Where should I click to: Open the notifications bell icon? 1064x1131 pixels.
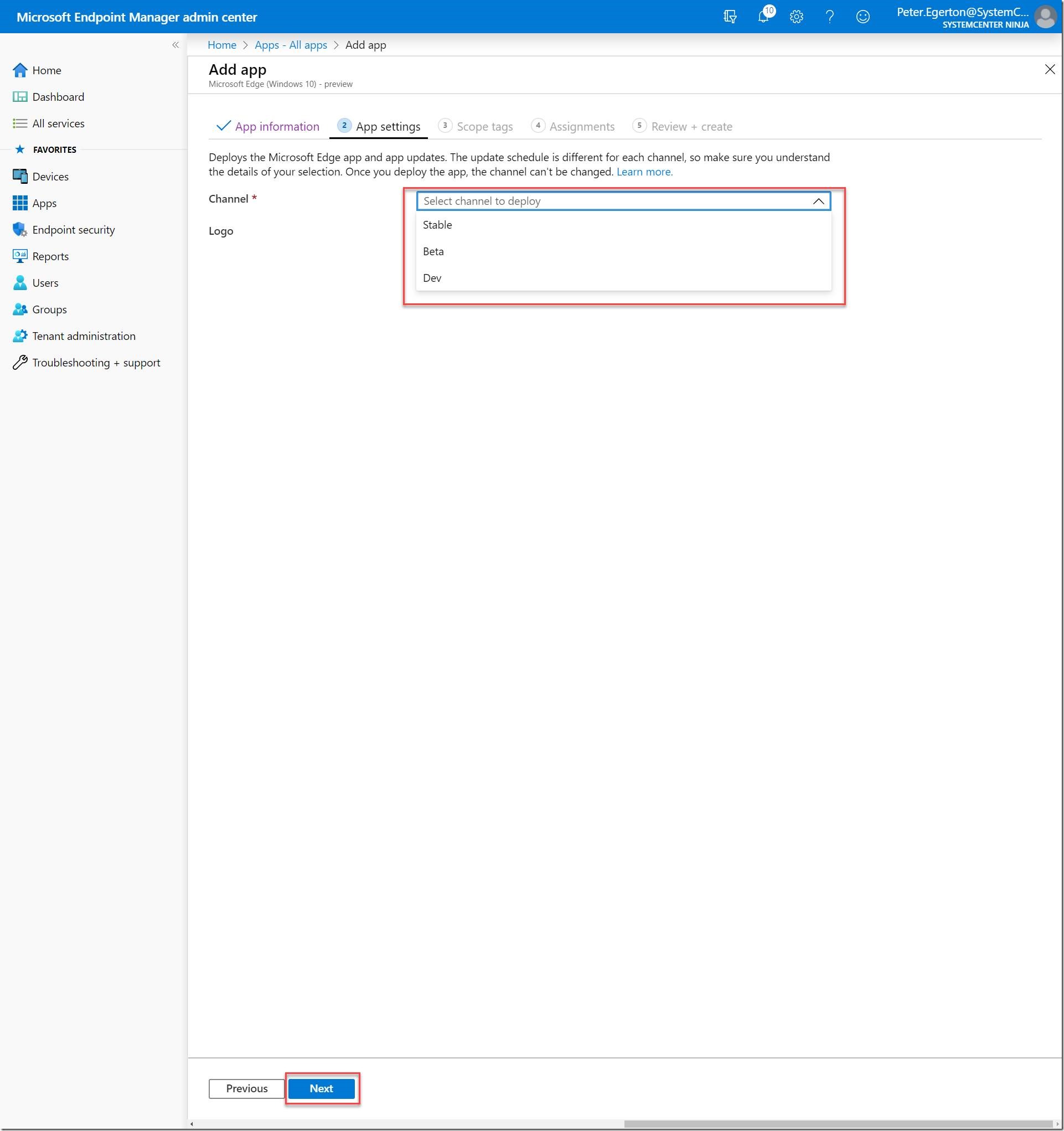click(x=763, y=17)
